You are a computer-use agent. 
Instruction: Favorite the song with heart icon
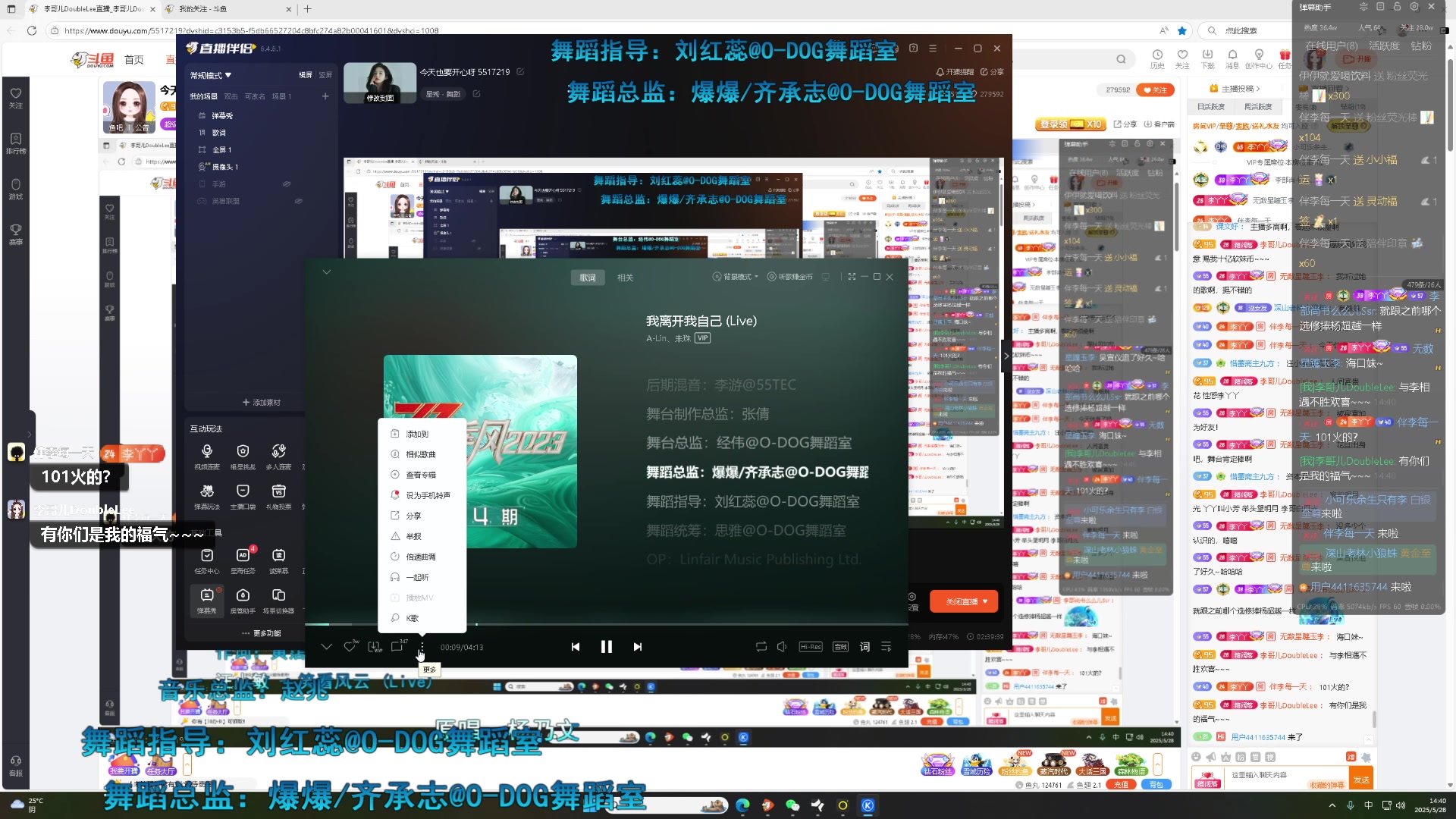(x=350, y=647)
